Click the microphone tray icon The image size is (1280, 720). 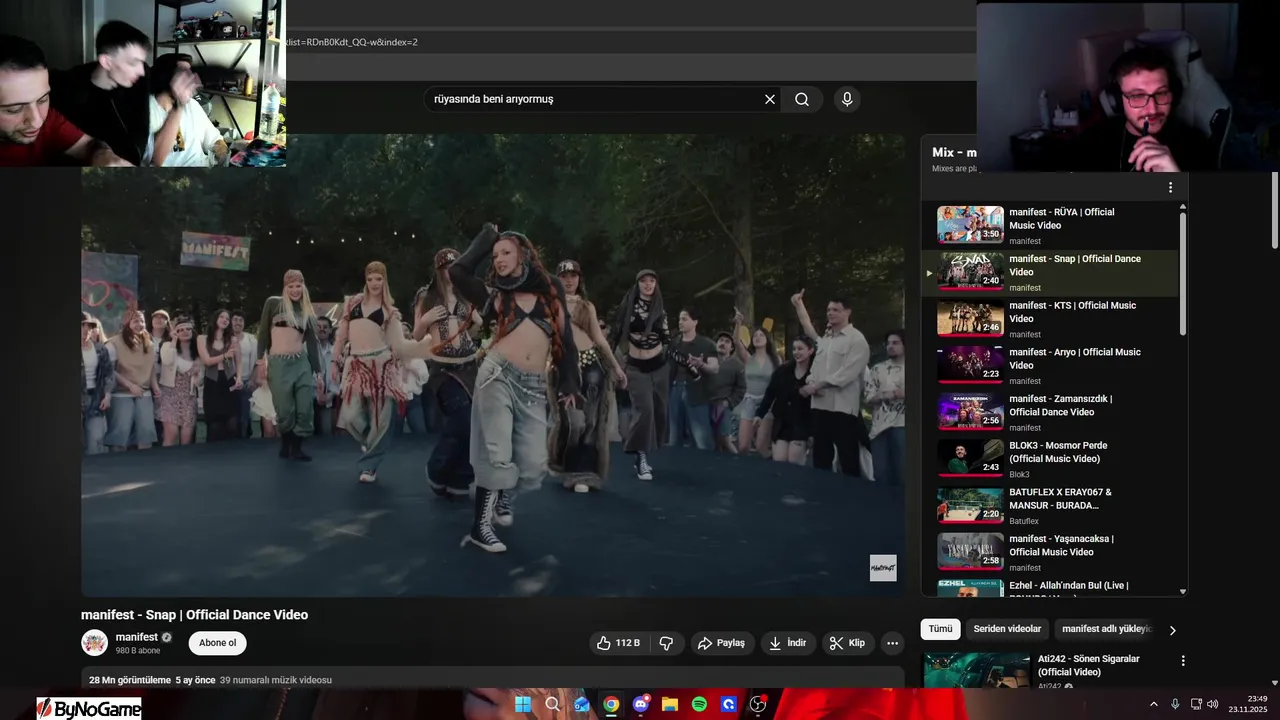tap(1175, 704)
